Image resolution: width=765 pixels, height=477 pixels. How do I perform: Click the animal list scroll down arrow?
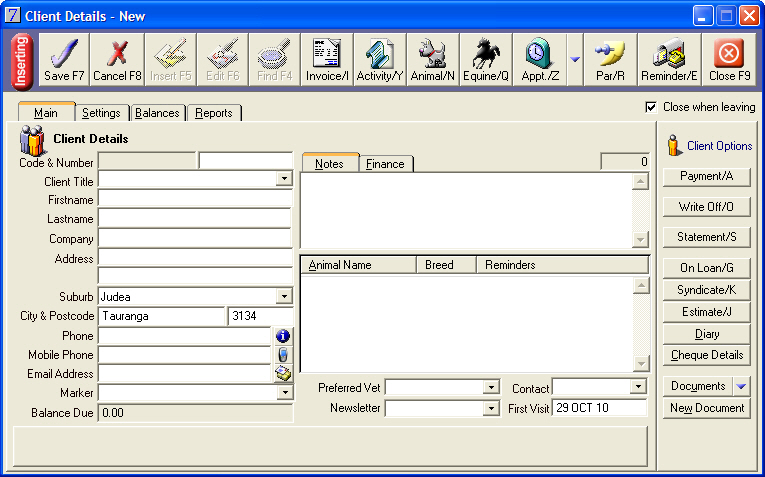tap(641, 363)
